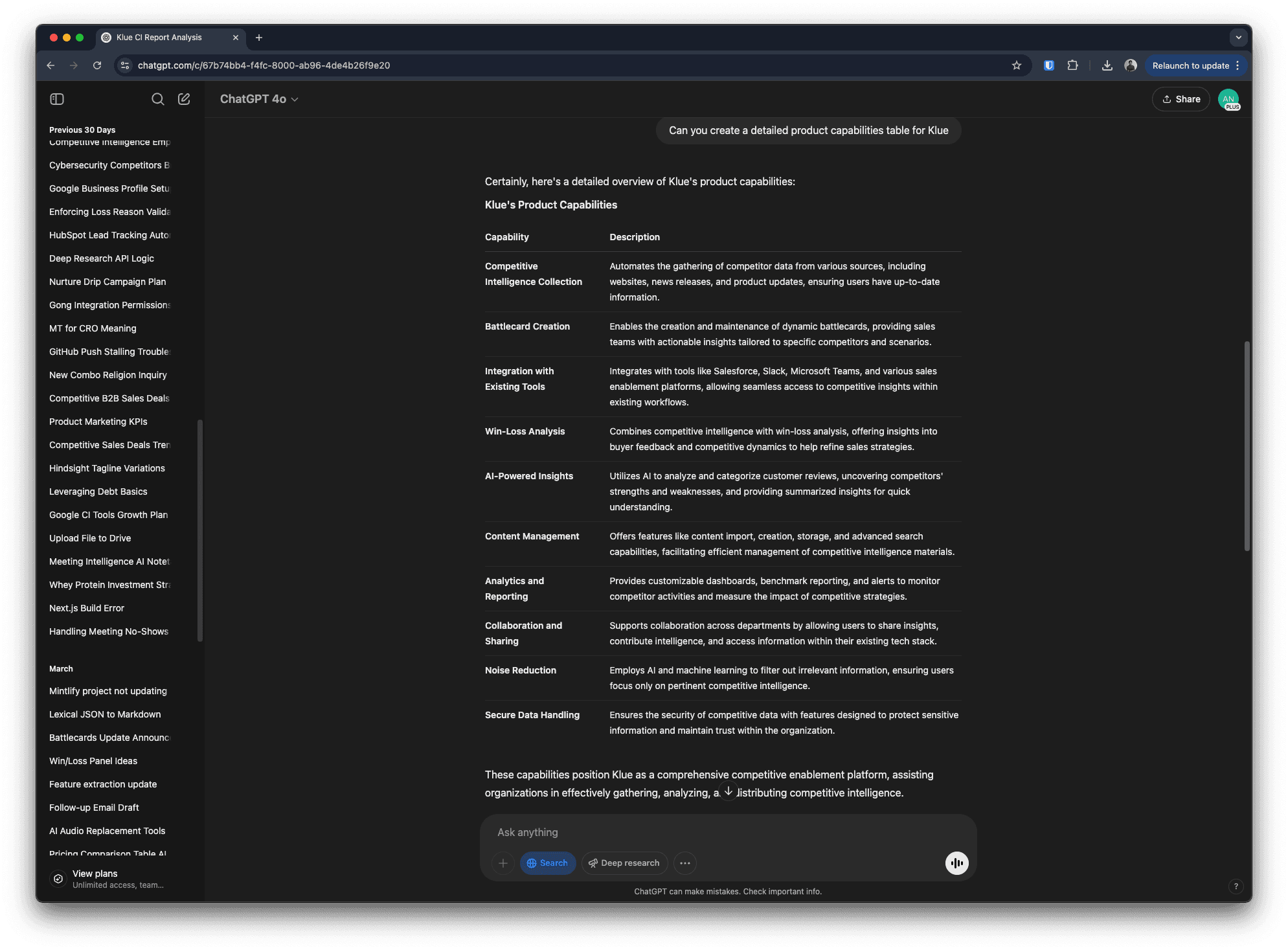
Task: Click the browser address bar URL
Action: (264, 65)
